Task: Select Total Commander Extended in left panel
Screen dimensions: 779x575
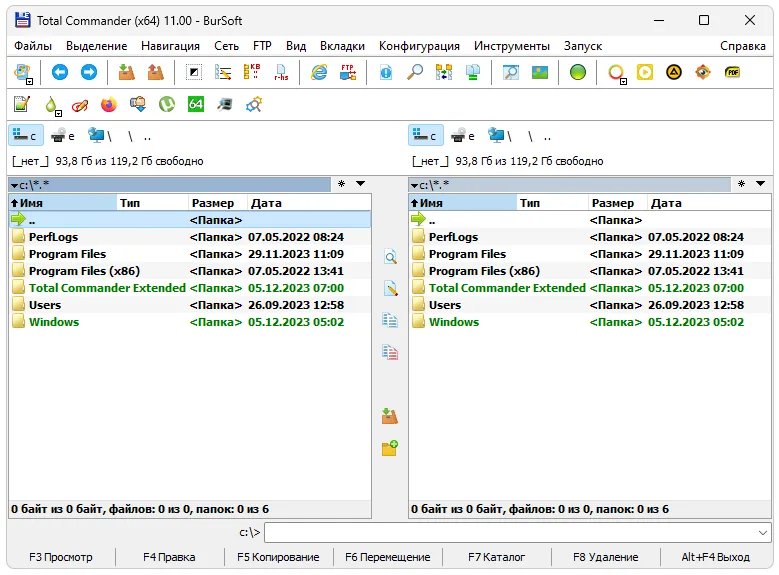Action: click(x=190, y=288)
